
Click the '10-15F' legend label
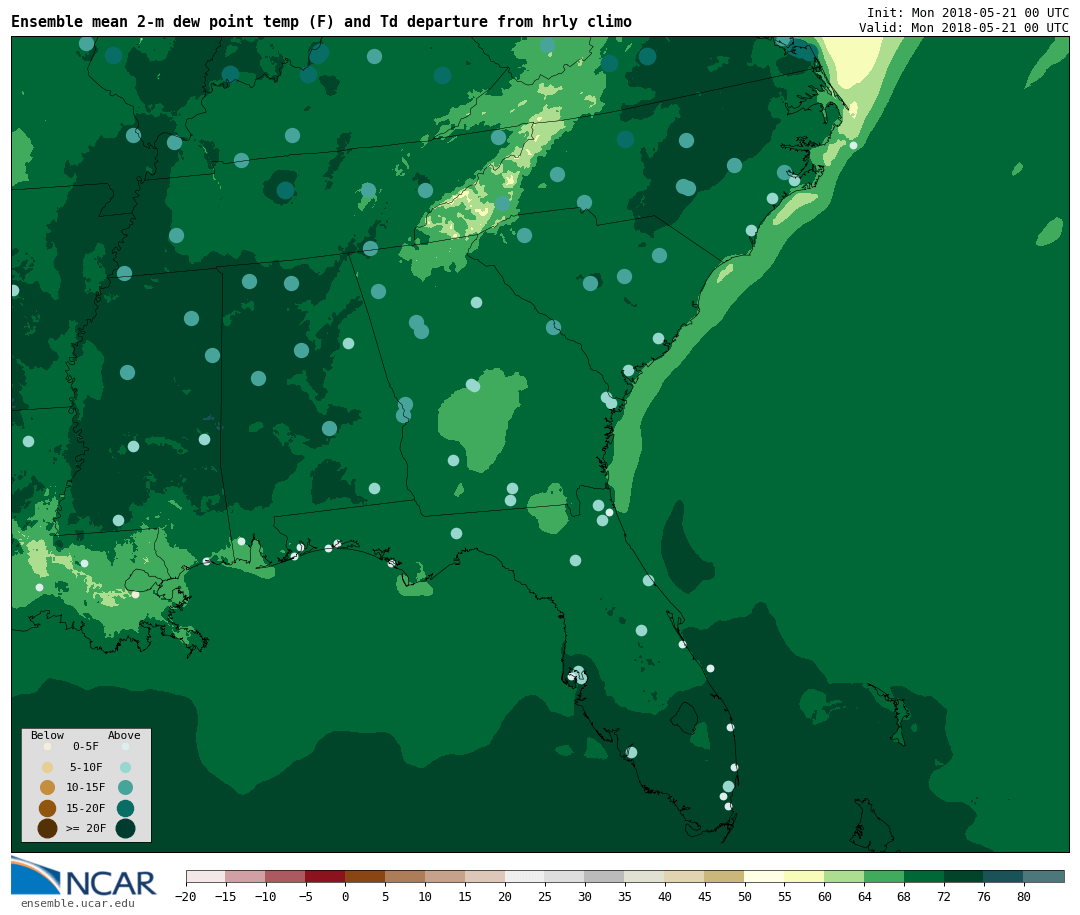(86, 788)
